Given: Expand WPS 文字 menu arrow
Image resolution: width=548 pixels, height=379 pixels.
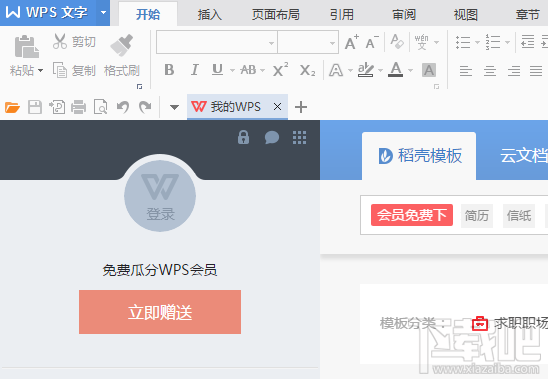Looking at the screenshot, I should coord(103,13).
